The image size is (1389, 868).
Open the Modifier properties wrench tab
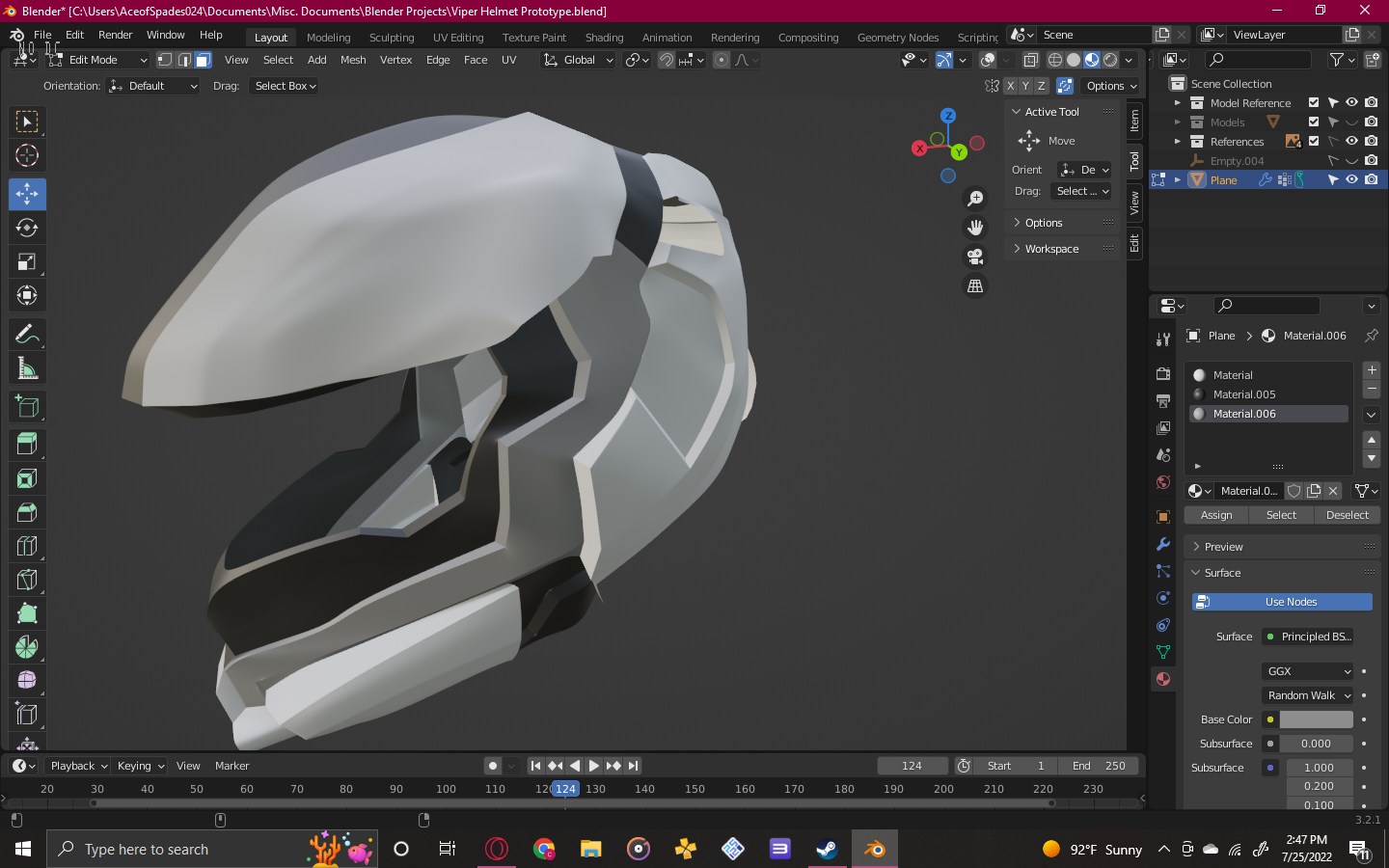coord(1163,544)
